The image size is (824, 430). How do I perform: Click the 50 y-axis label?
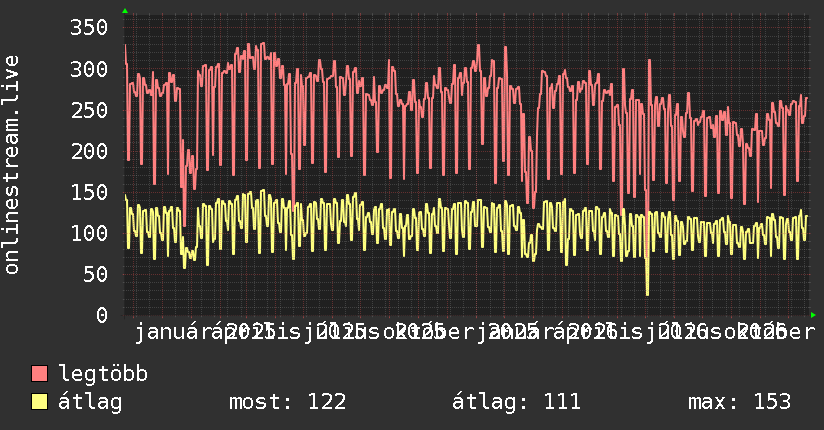[96, 274]
